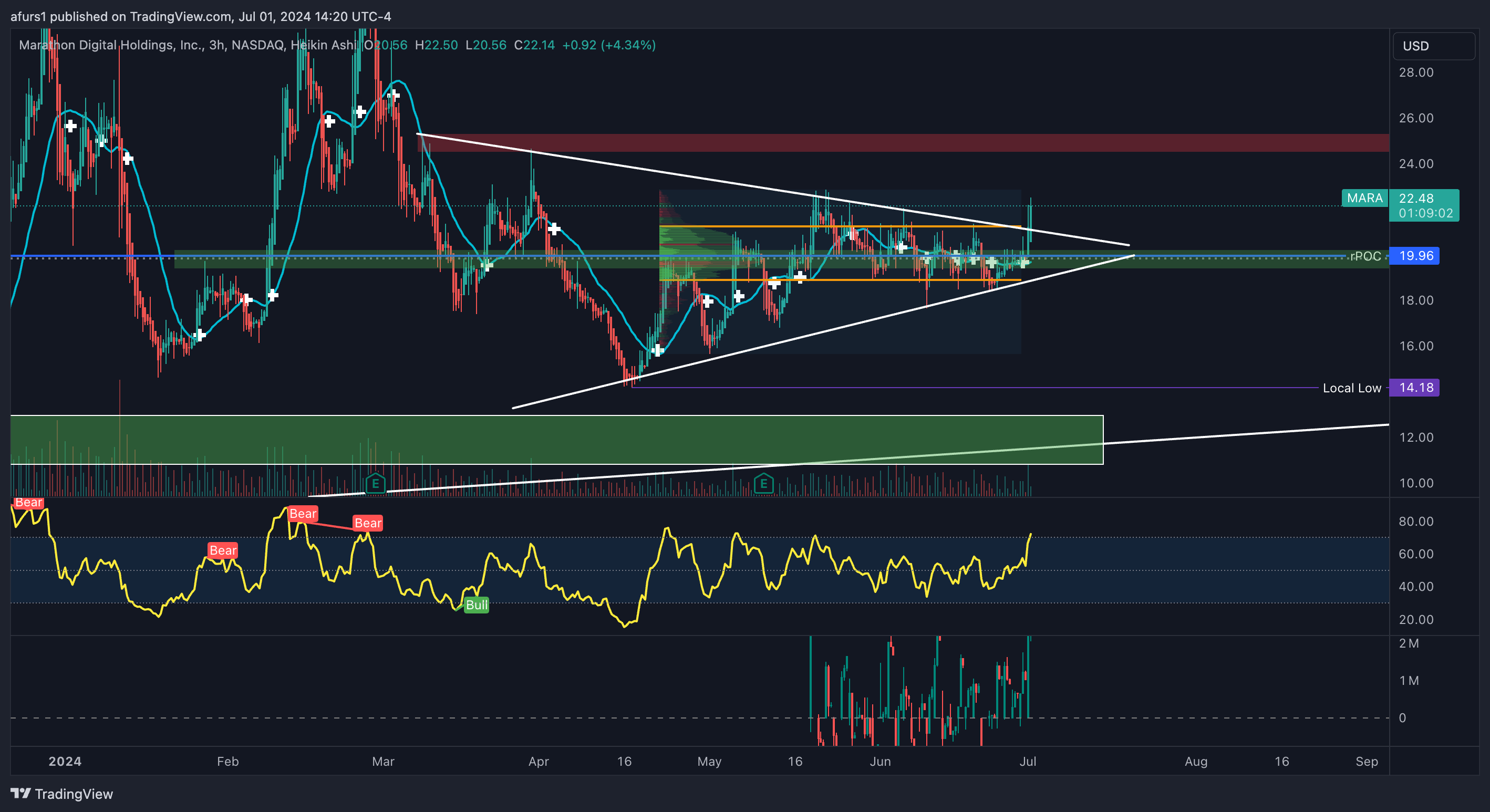Click the 28.00 price axis label

point(1416,72)
